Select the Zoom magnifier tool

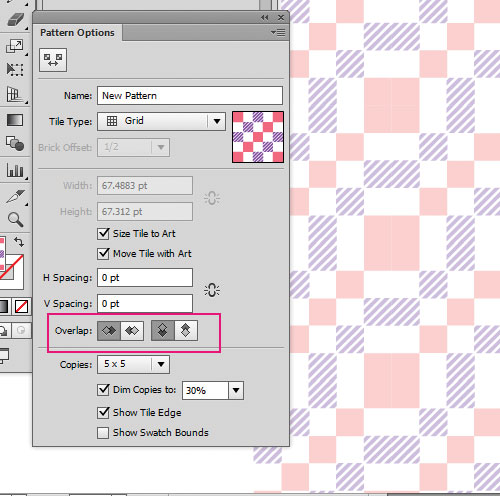click(x=15, y=220)
